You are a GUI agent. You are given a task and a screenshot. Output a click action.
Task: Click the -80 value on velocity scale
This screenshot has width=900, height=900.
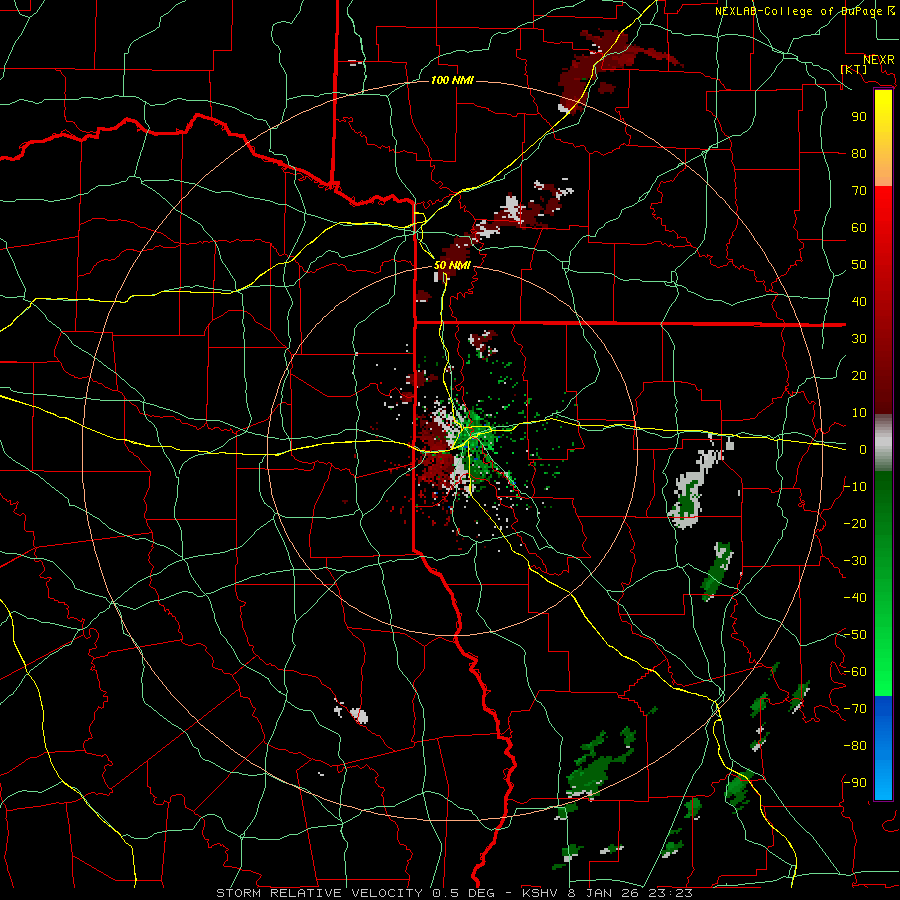click(855, 746)
